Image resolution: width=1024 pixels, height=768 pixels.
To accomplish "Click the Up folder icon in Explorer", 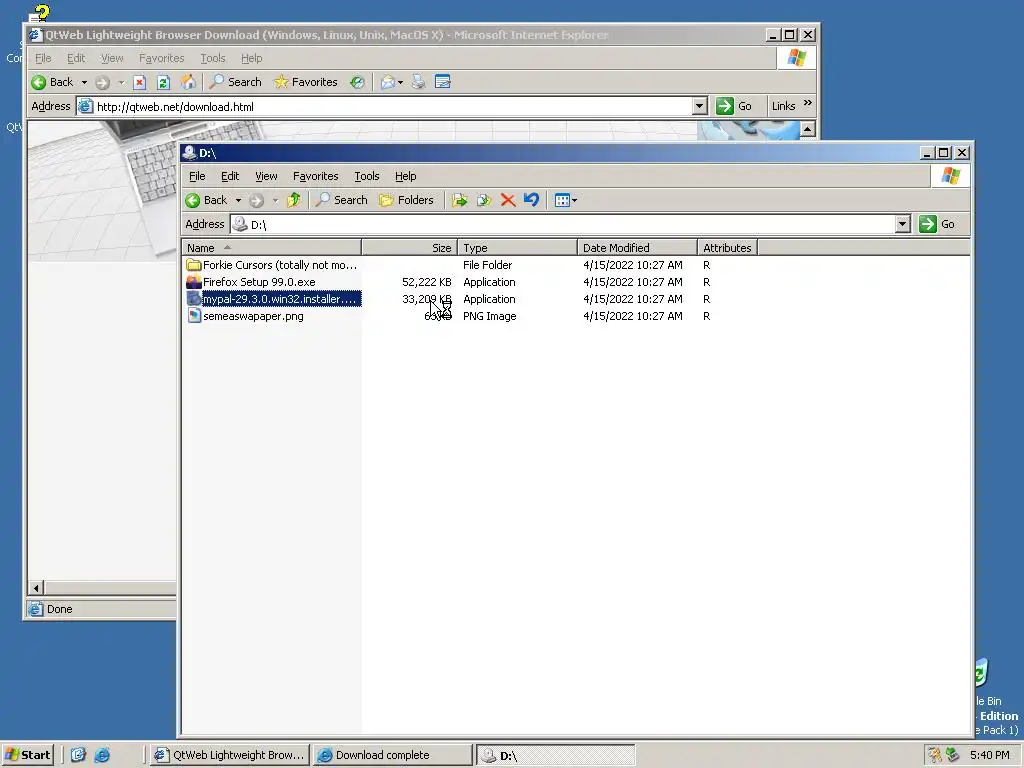I will tap(294, 200).
